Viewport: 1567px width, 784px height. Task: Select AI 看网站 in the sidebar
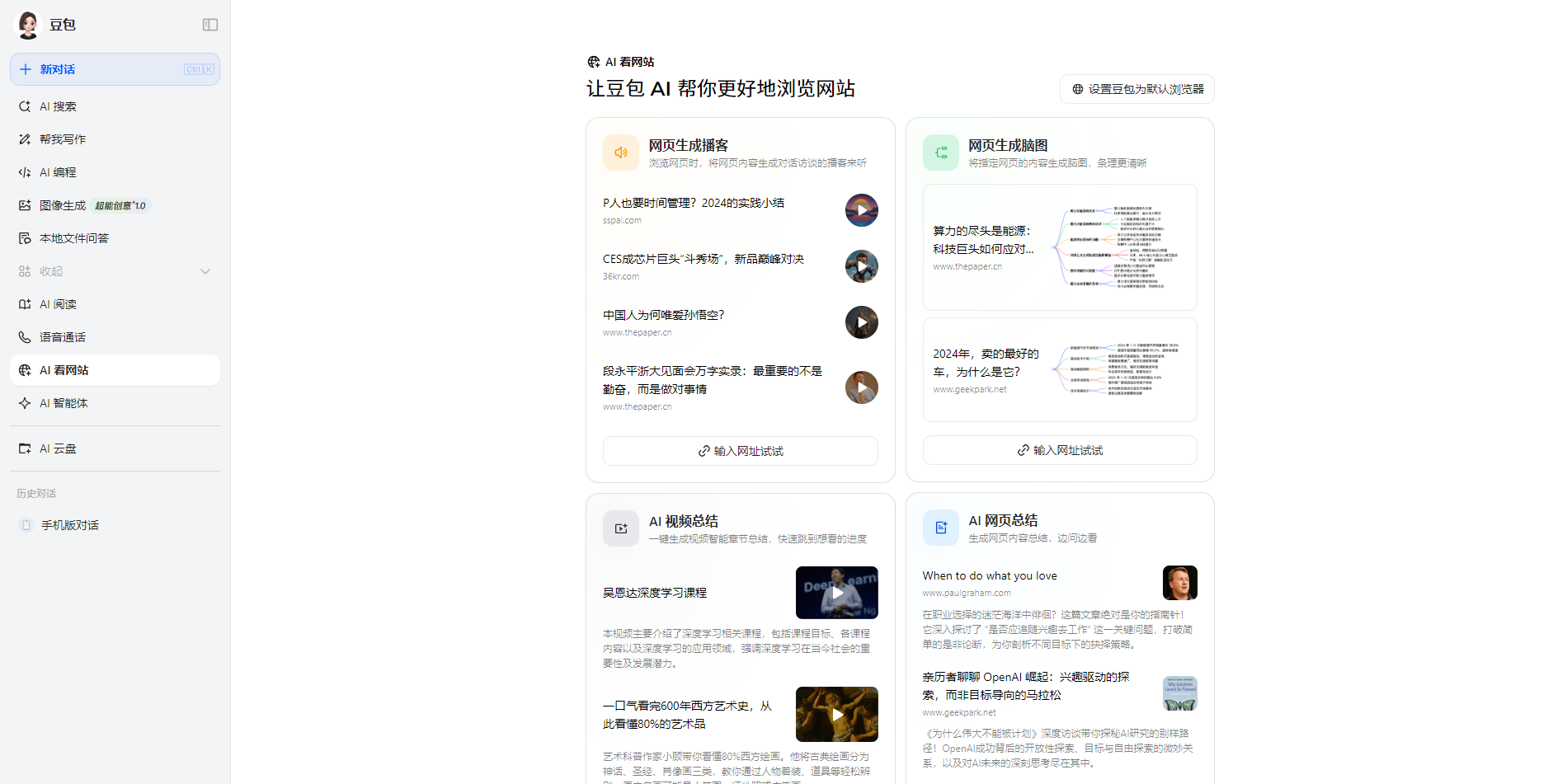click(x=115, y=370)
